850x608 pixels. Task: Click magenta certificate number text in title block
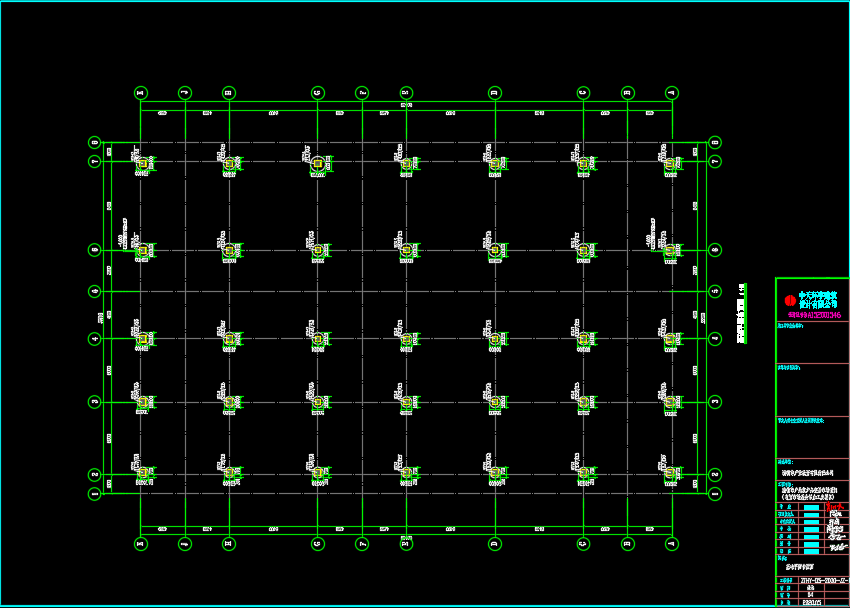tap(815, 315)
